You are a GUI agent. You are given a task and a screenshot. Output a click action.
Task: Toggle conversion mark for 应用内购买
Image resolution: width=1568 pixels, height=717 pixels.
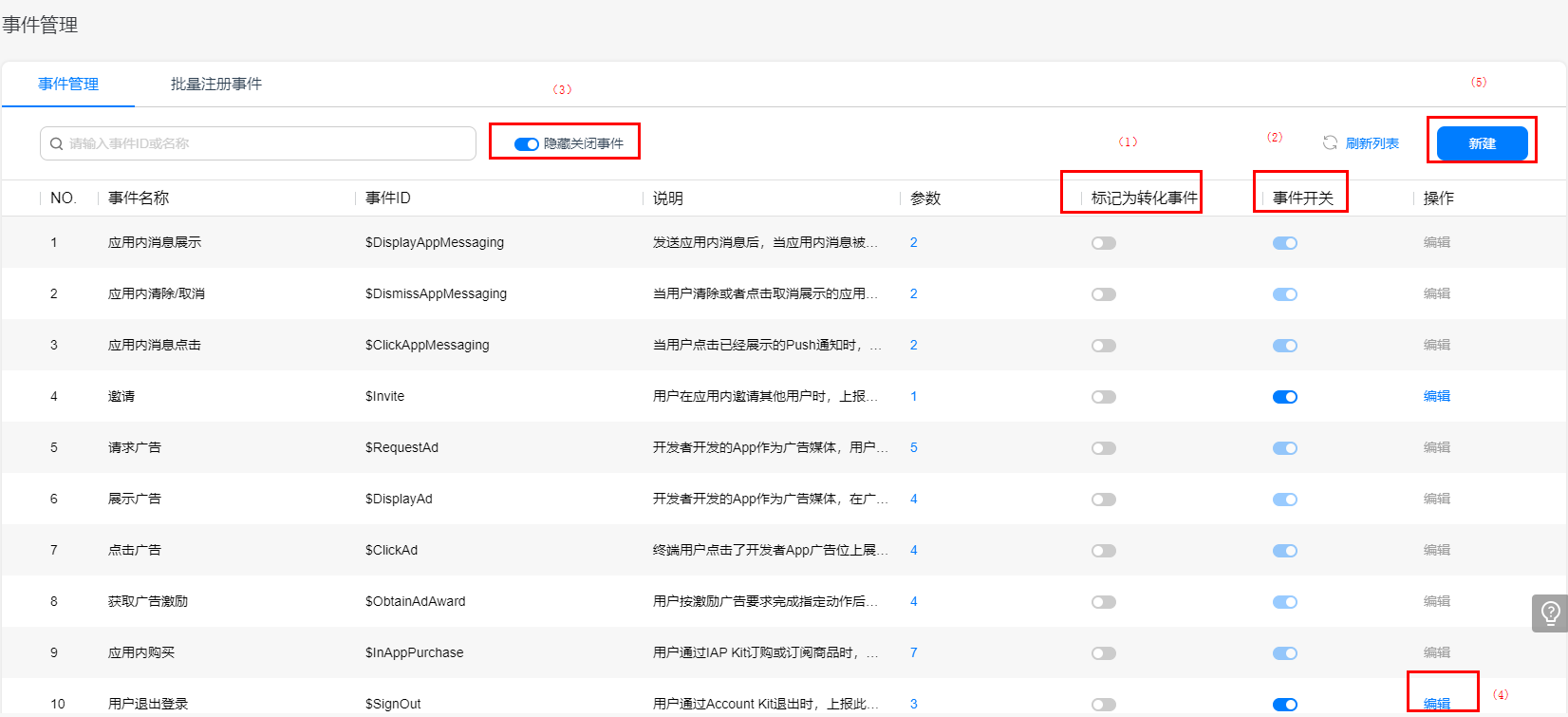(1104, 653)
